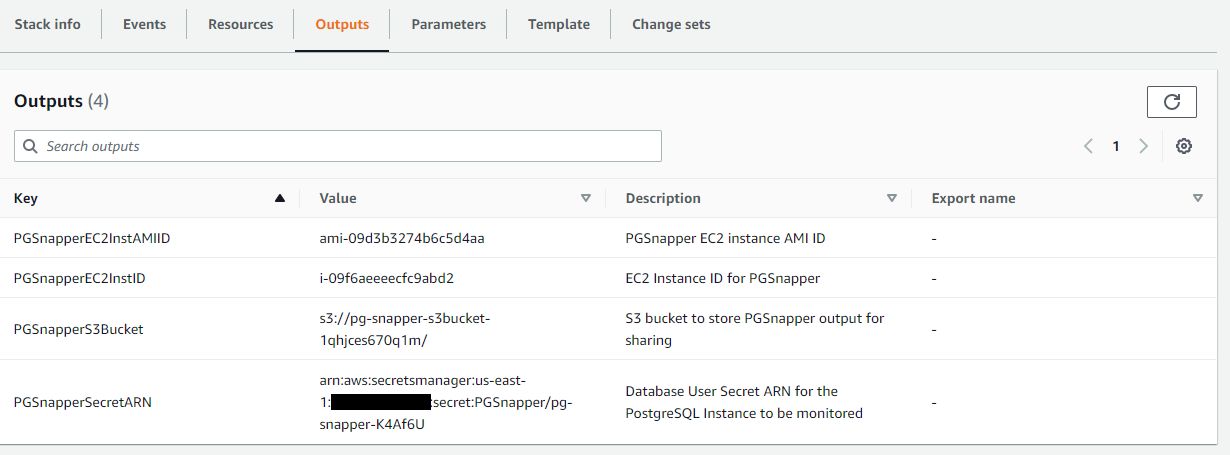Open the outputs preferences gear icon
The width and height of the screenshot is (1230, 455).
coord(1184,146)
